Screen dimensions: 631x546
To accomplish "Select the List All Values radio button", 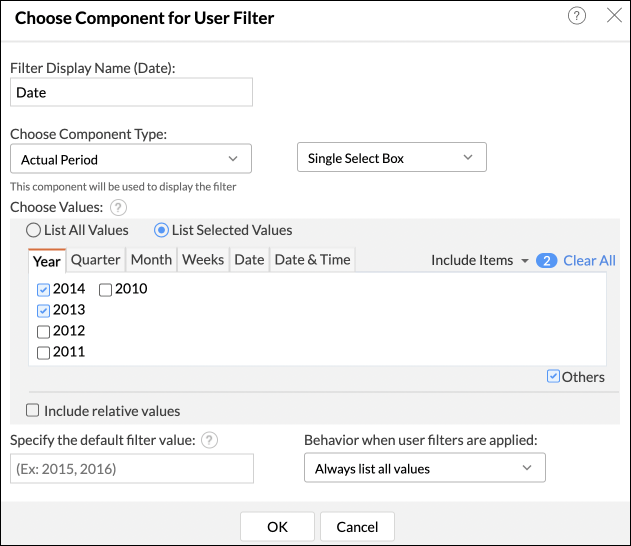I will (33, 230).
